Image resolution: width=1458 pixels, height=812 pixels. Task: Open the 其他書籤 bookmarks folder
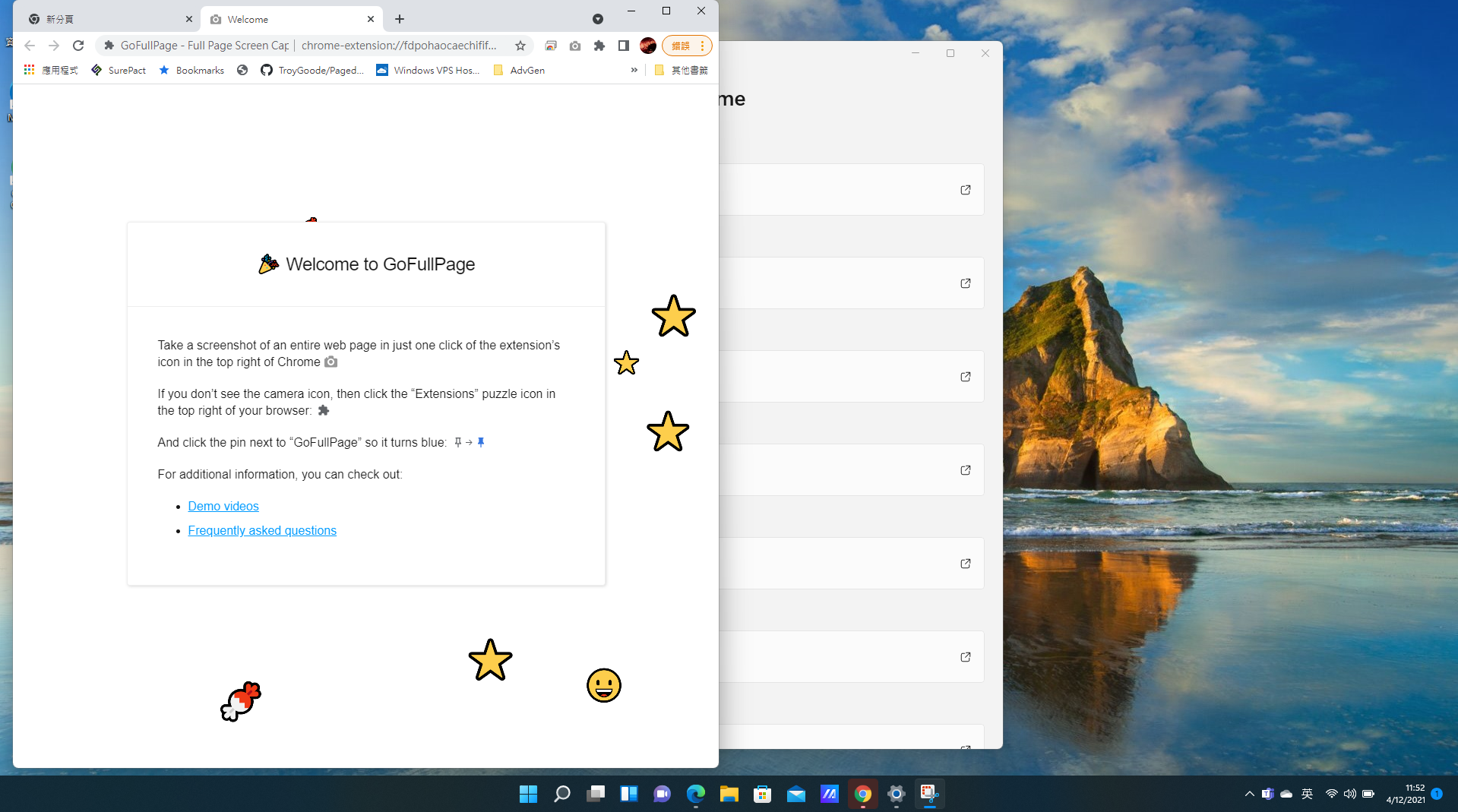[681, 70]
